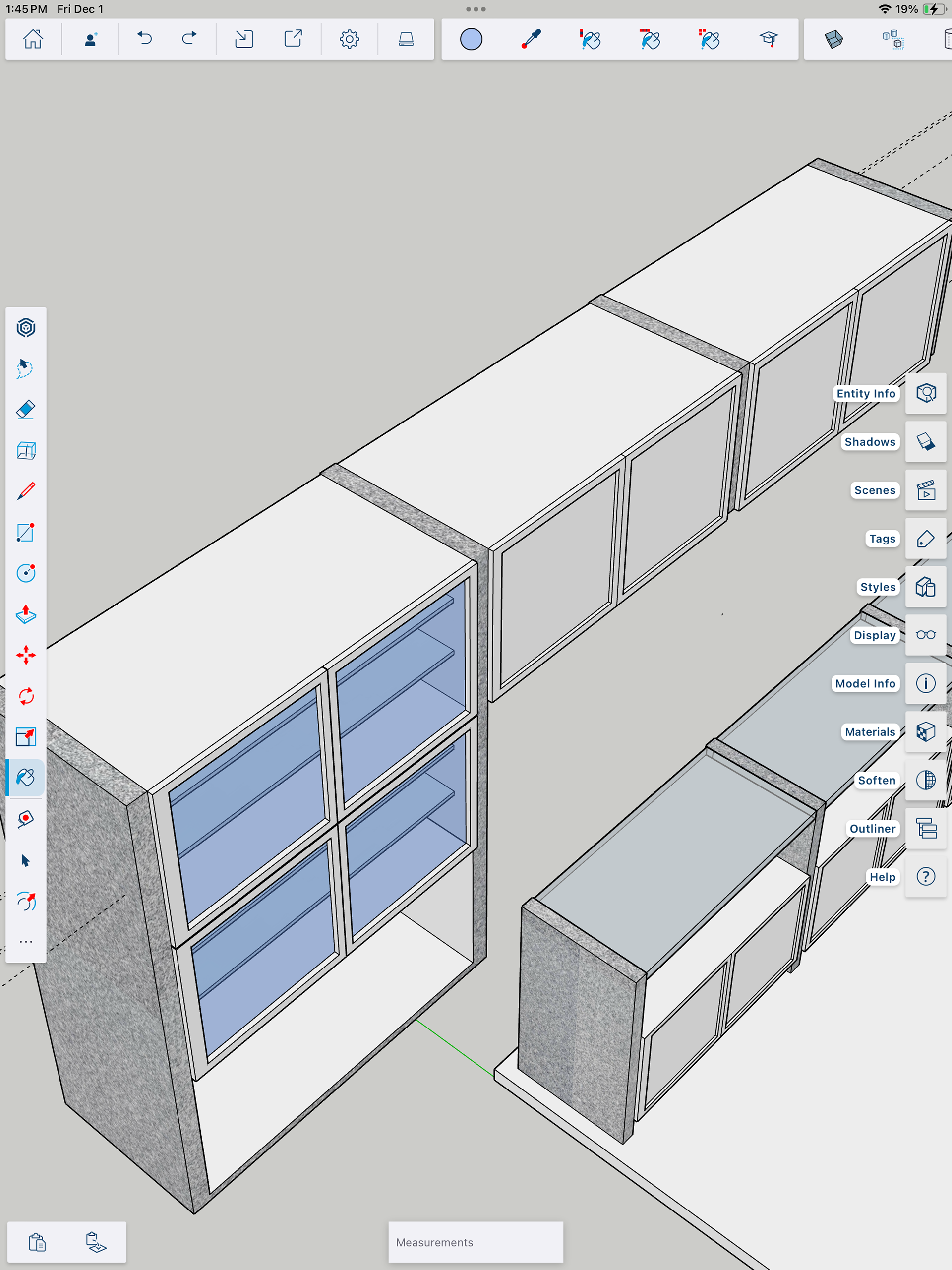Select the Eraser tool
Image resolution: width=952 pixels, height=1270 pixels.
(26, 409)
